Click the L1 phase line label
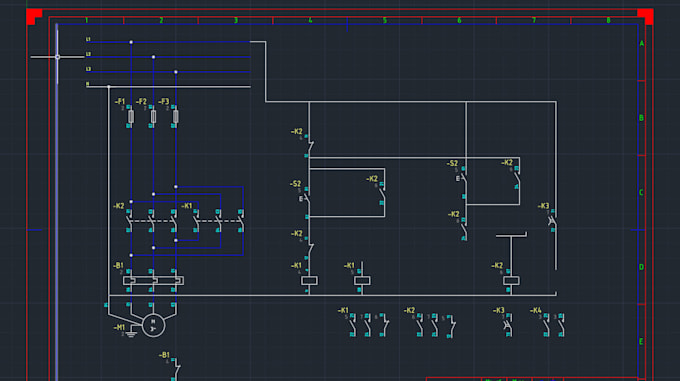The width and height of the screenshot is (680, 381). tap(88, 39)
